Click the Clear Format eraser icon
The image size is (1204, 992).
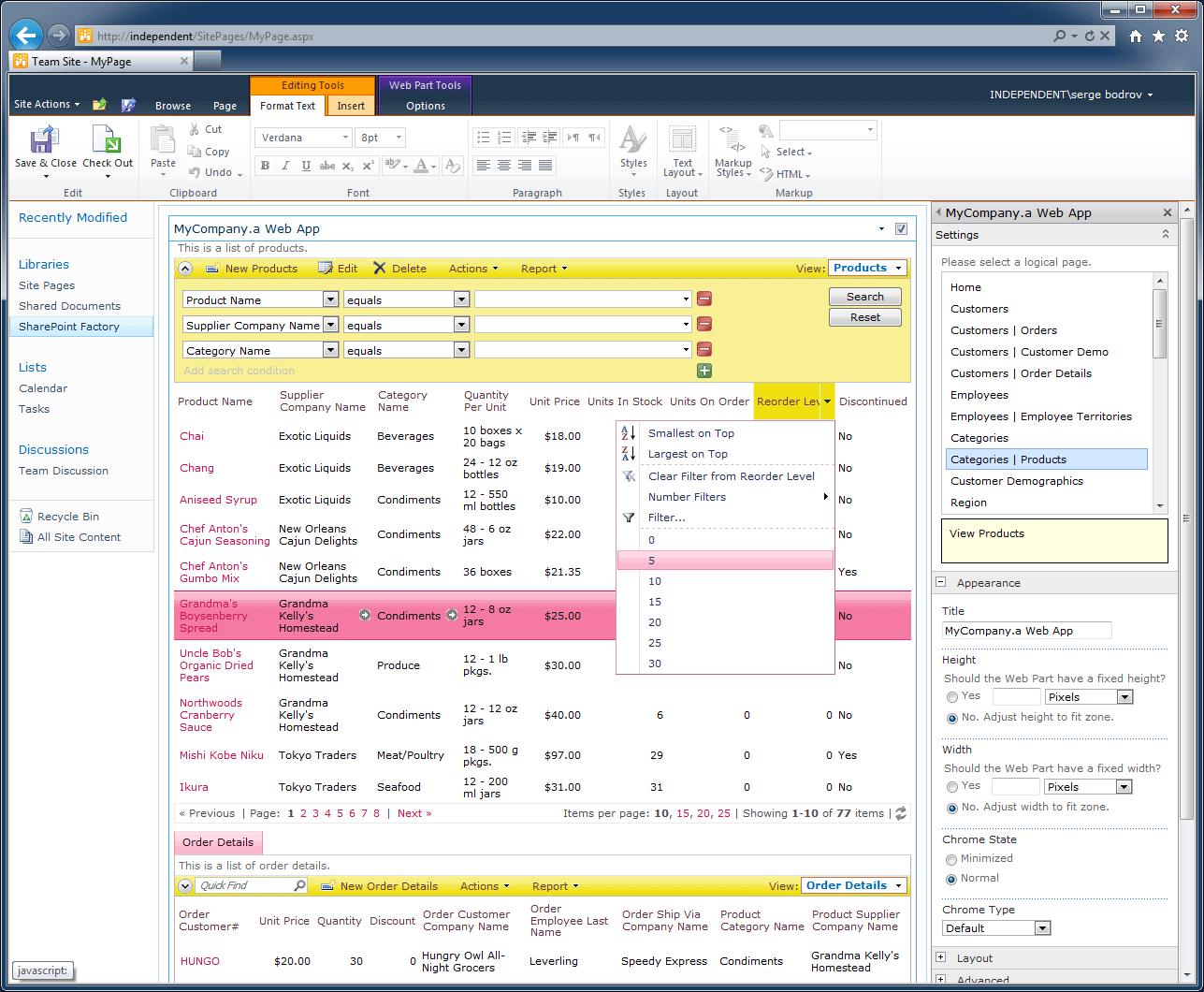453,166
